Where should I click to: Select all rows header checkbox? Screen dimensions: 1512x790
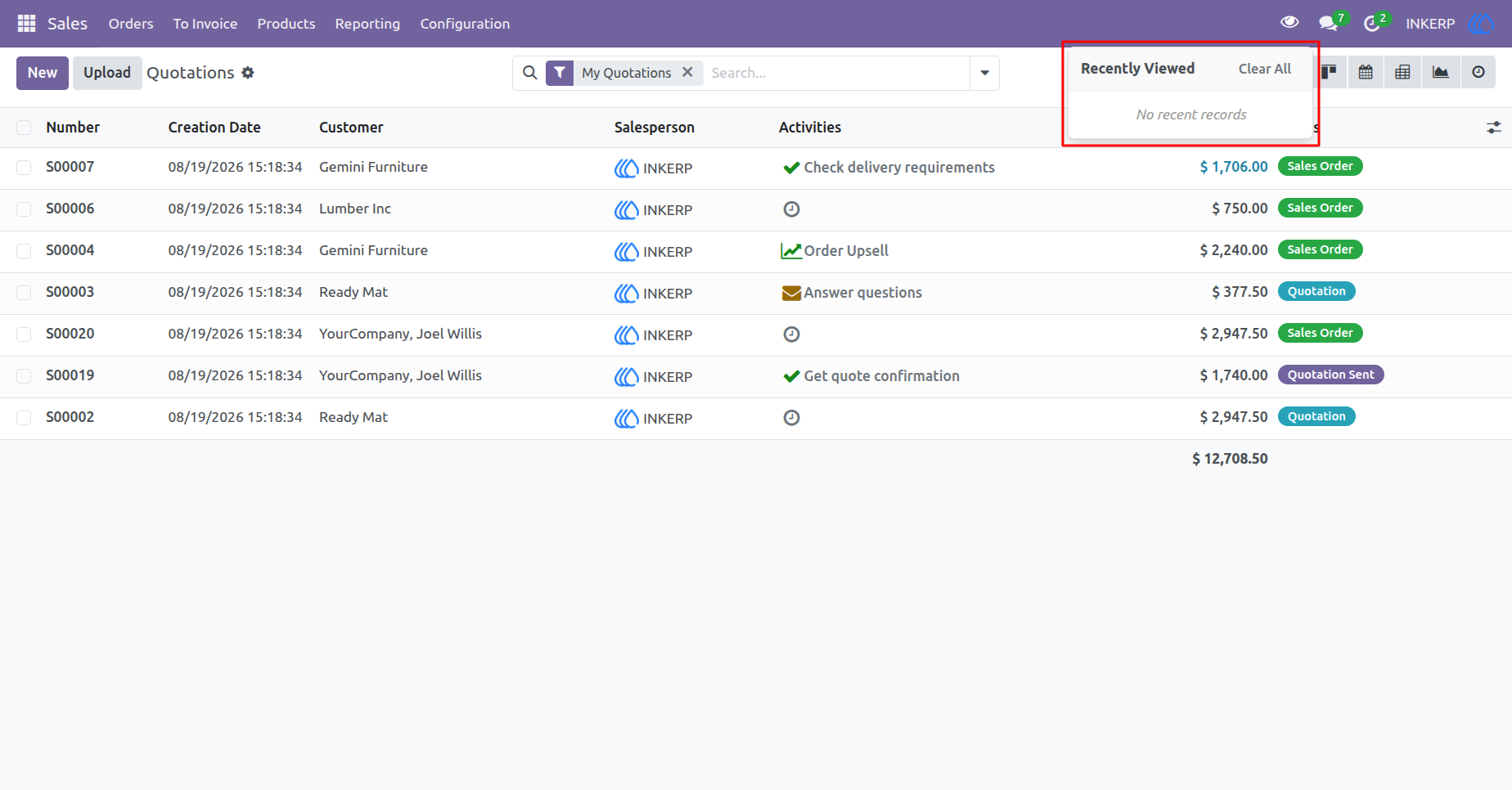pos(24,128)
